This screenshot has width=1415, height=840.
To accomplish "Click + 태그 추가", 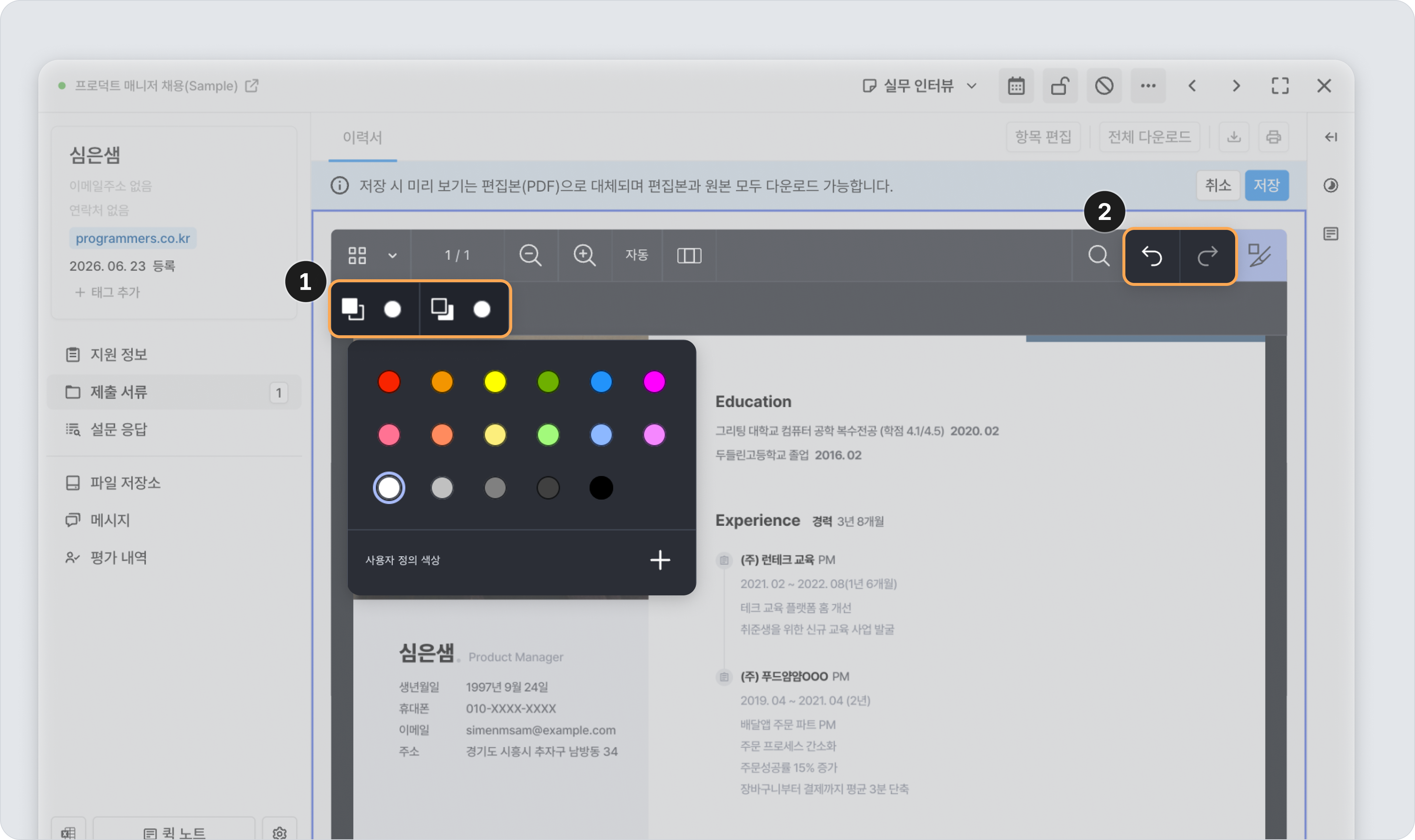I will 108,292.
